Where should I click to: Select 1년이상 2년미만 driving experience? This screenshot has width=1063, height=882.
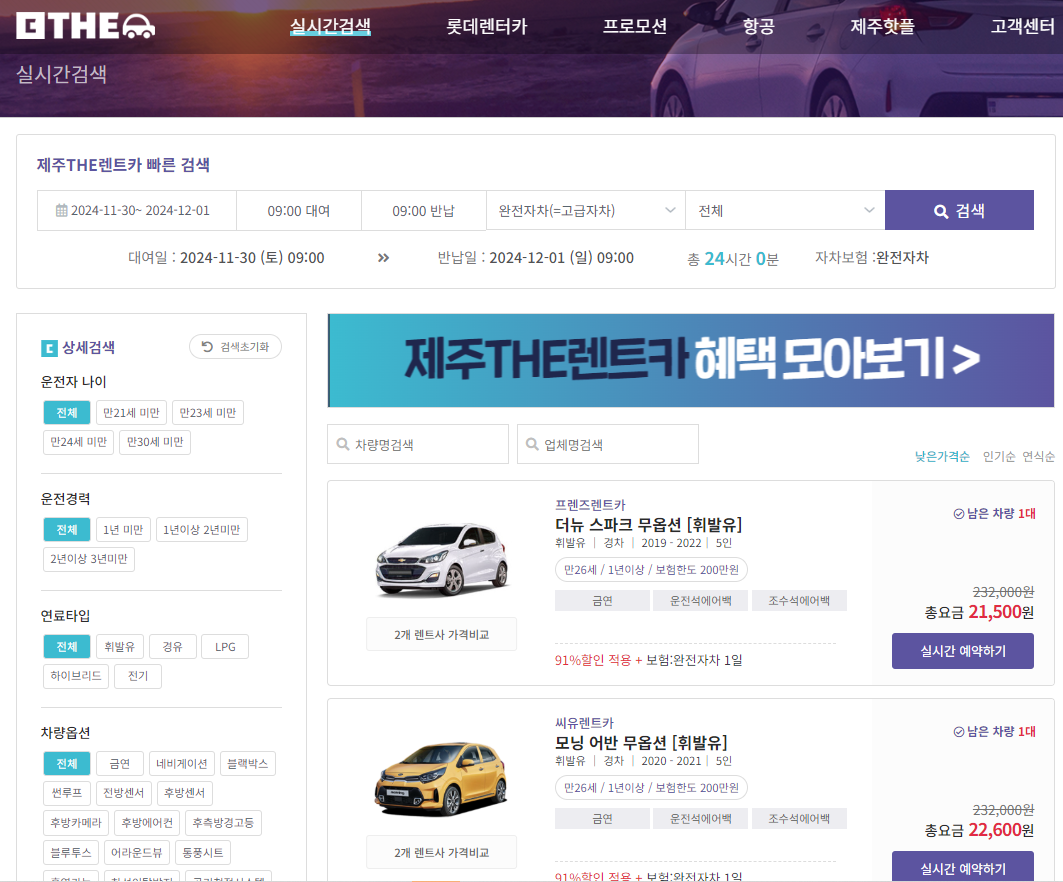click(x=201, y=529)
